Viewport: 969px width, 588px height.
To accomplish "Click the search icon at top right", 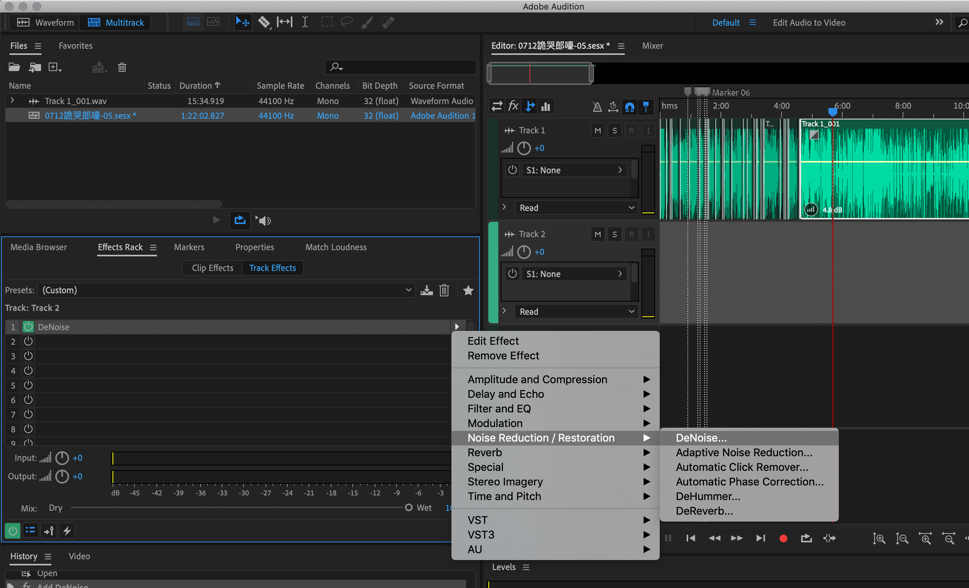I will (962, 23).
